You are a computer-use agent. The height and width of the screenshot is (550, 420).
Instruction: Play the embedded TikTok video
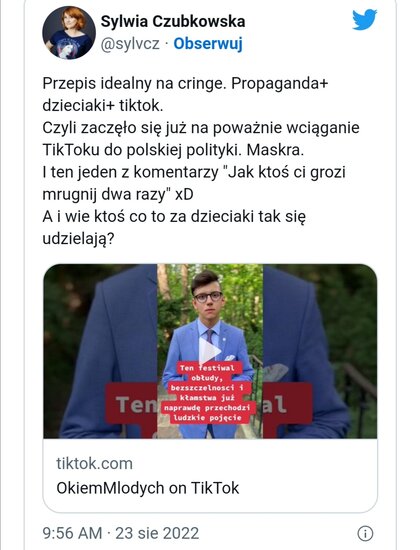[210, 351]
